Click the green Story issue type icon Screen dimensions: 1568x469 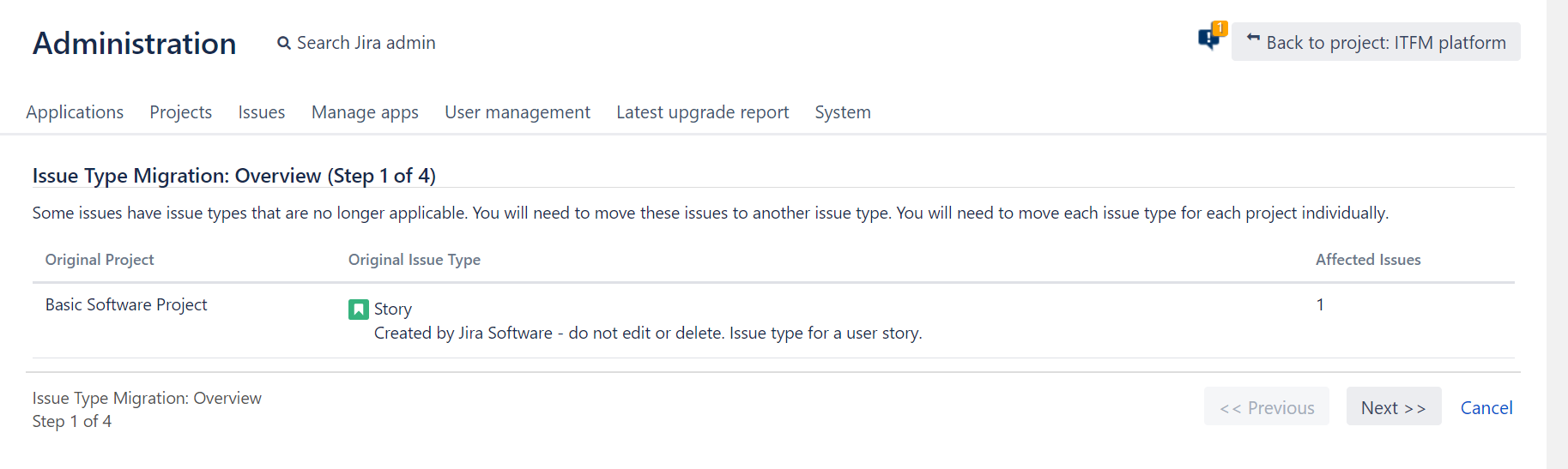point(358,310)
